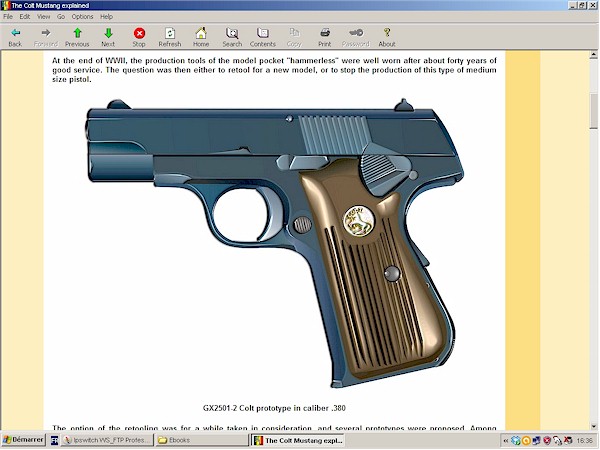Click the blue globe tray icon
This screenshot has width=600, height=450.
tap(516, 440)
